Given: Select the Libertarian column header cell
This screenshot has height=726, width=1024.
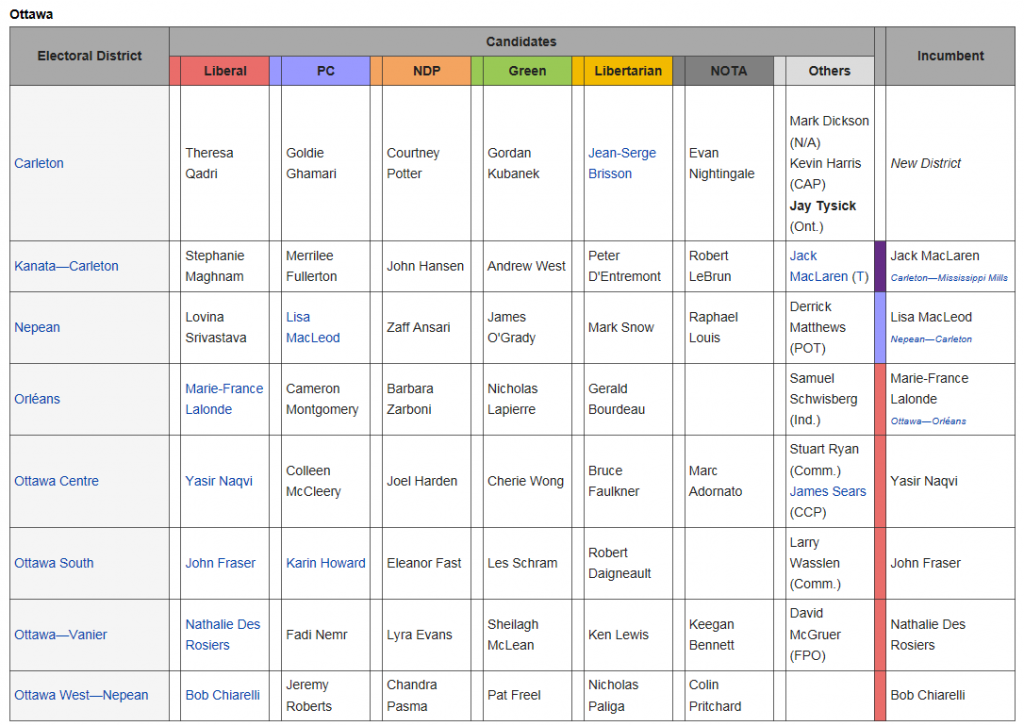Looking at the screenshot, I should [627, 71].
